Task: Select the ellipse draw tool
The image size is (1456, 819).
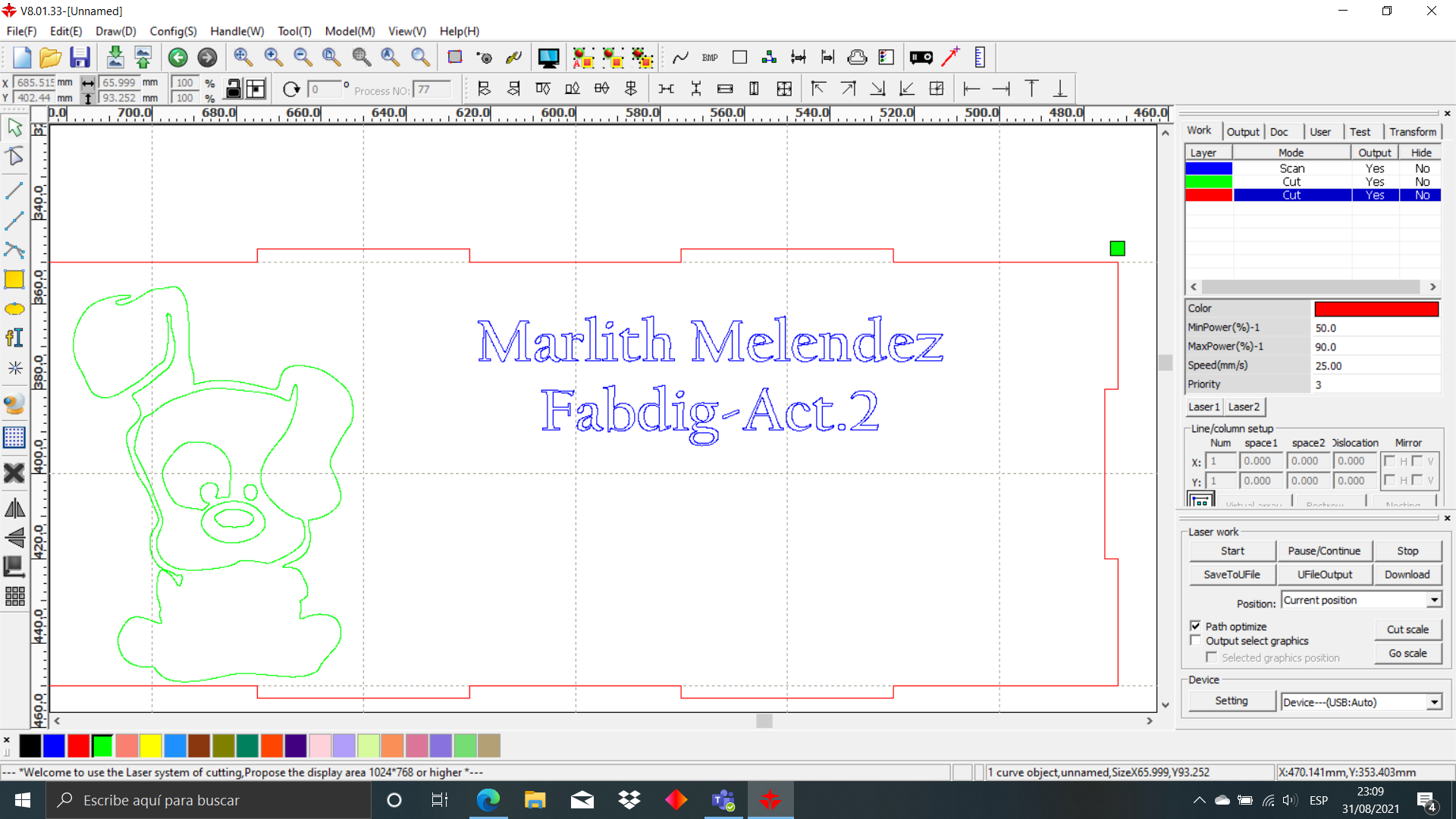Action: click(14, 309)
